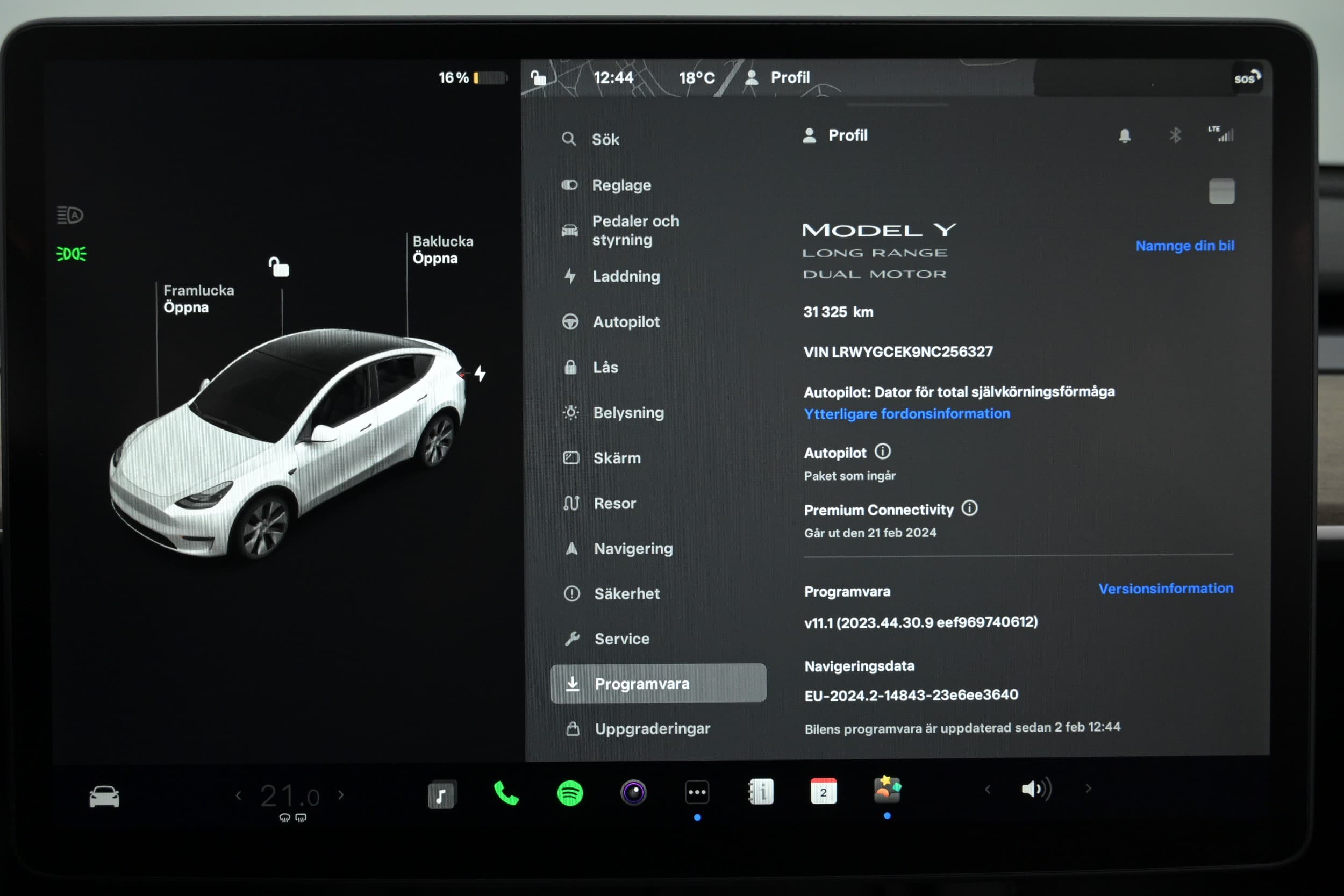Open the all apps ellipsis menu
The image size is (1344, 896).
[x=697, y=792]
